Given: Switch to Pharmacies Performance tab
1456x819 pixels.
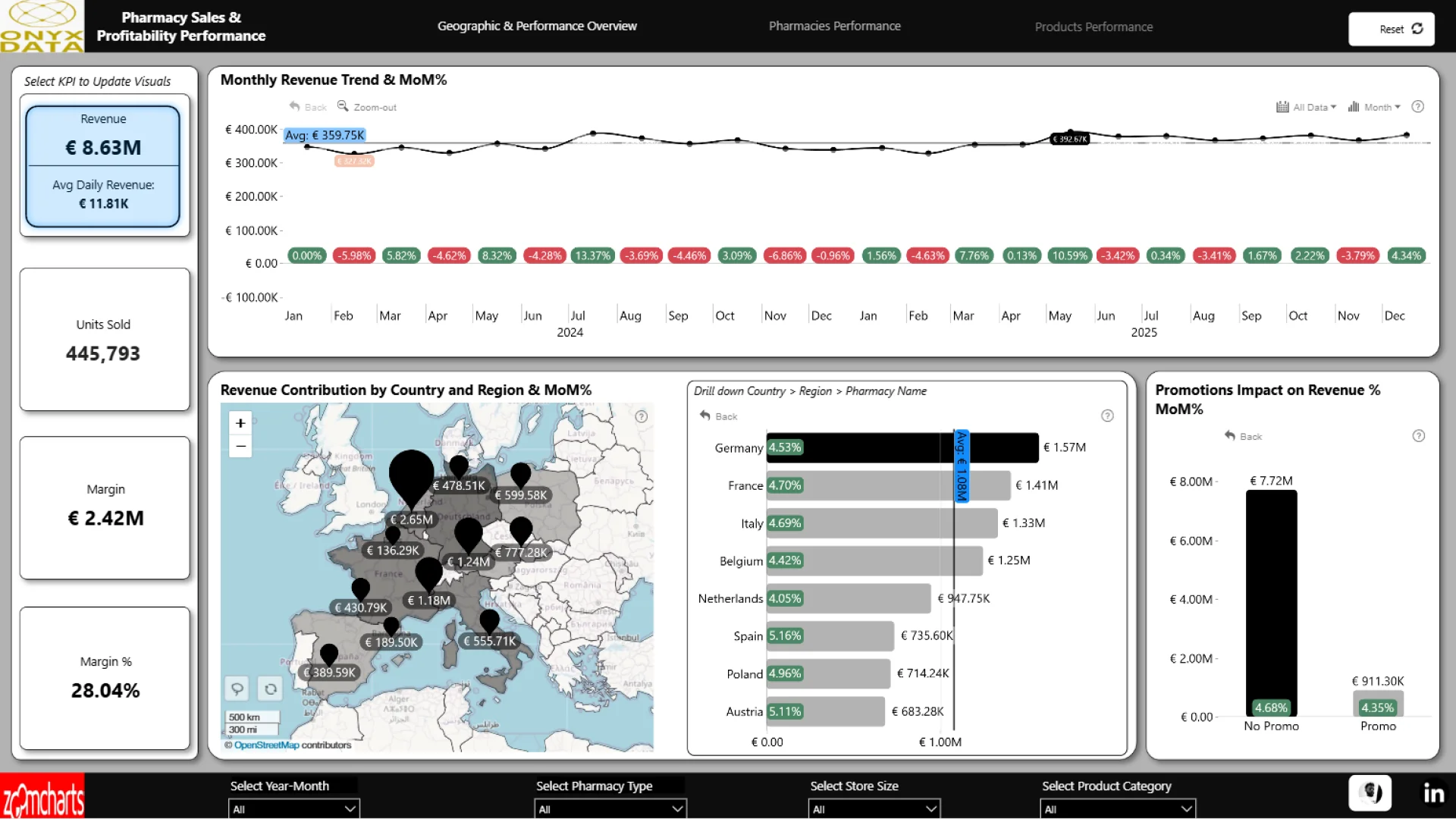Looking at the screenshot, I should (x=834, y=27).
